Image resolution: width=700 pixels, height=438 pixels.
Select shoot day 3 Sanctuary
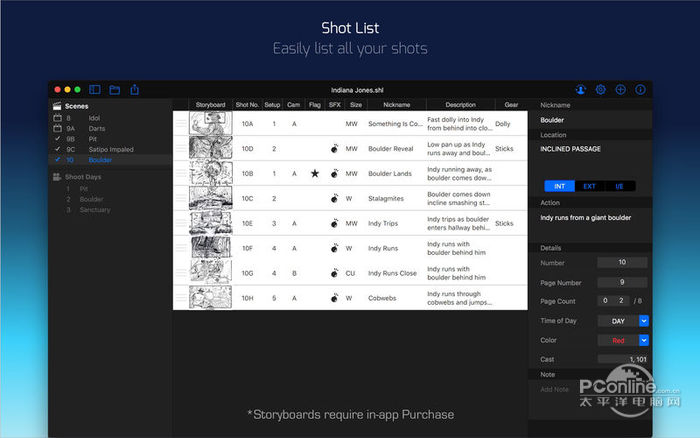[x=110, y=209]
